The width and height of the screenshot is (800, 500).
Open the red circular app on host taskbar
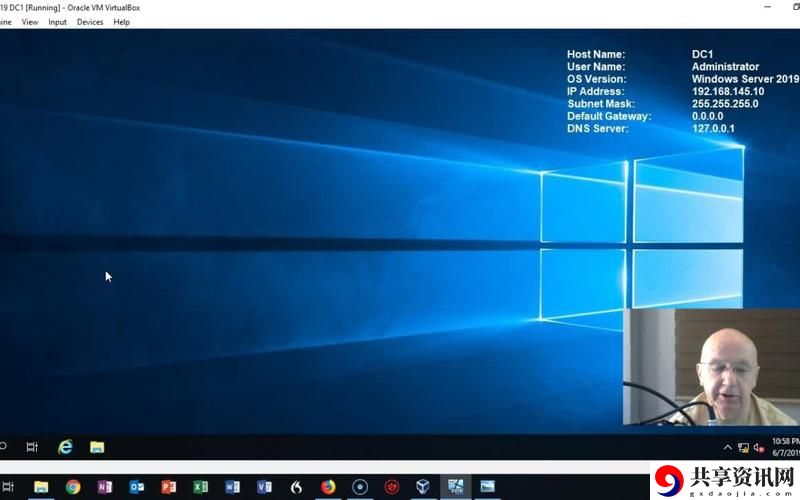(x=392, y=487)
